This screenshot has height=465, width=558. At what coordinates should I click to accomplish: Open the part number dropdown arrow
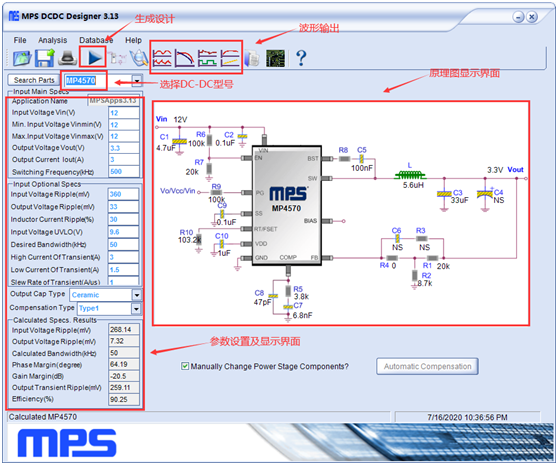point(137,81)
